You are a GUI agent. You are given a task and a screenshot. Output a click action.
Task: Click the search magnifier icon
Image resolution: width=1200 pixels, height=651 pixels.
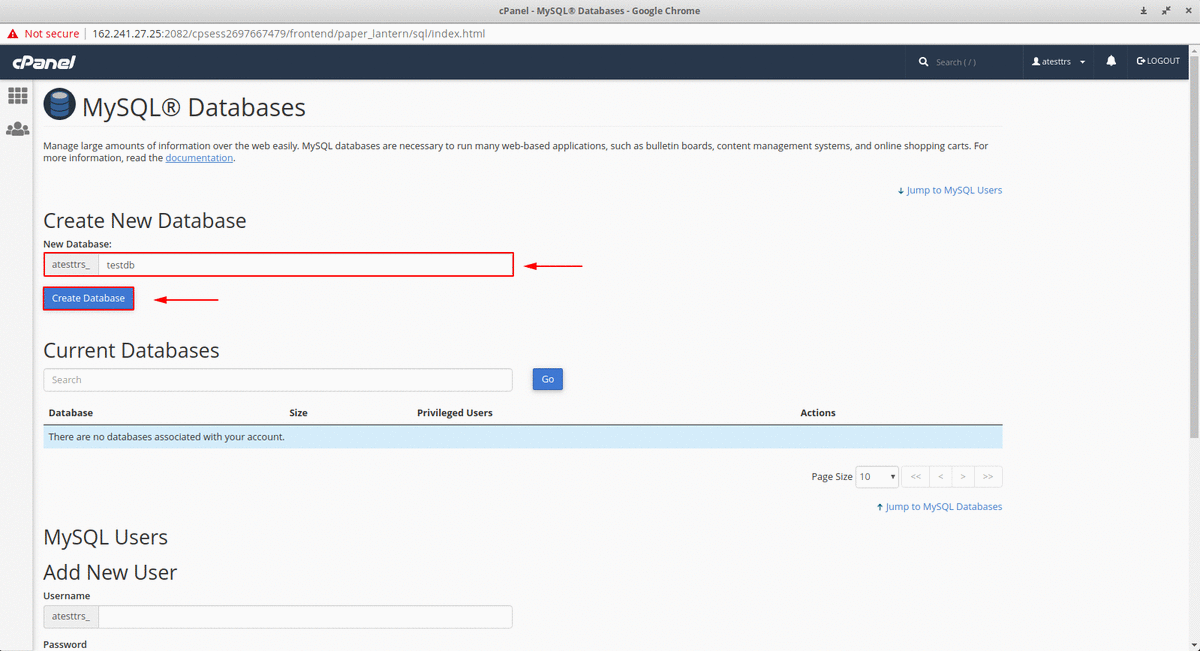coord(923,62)
